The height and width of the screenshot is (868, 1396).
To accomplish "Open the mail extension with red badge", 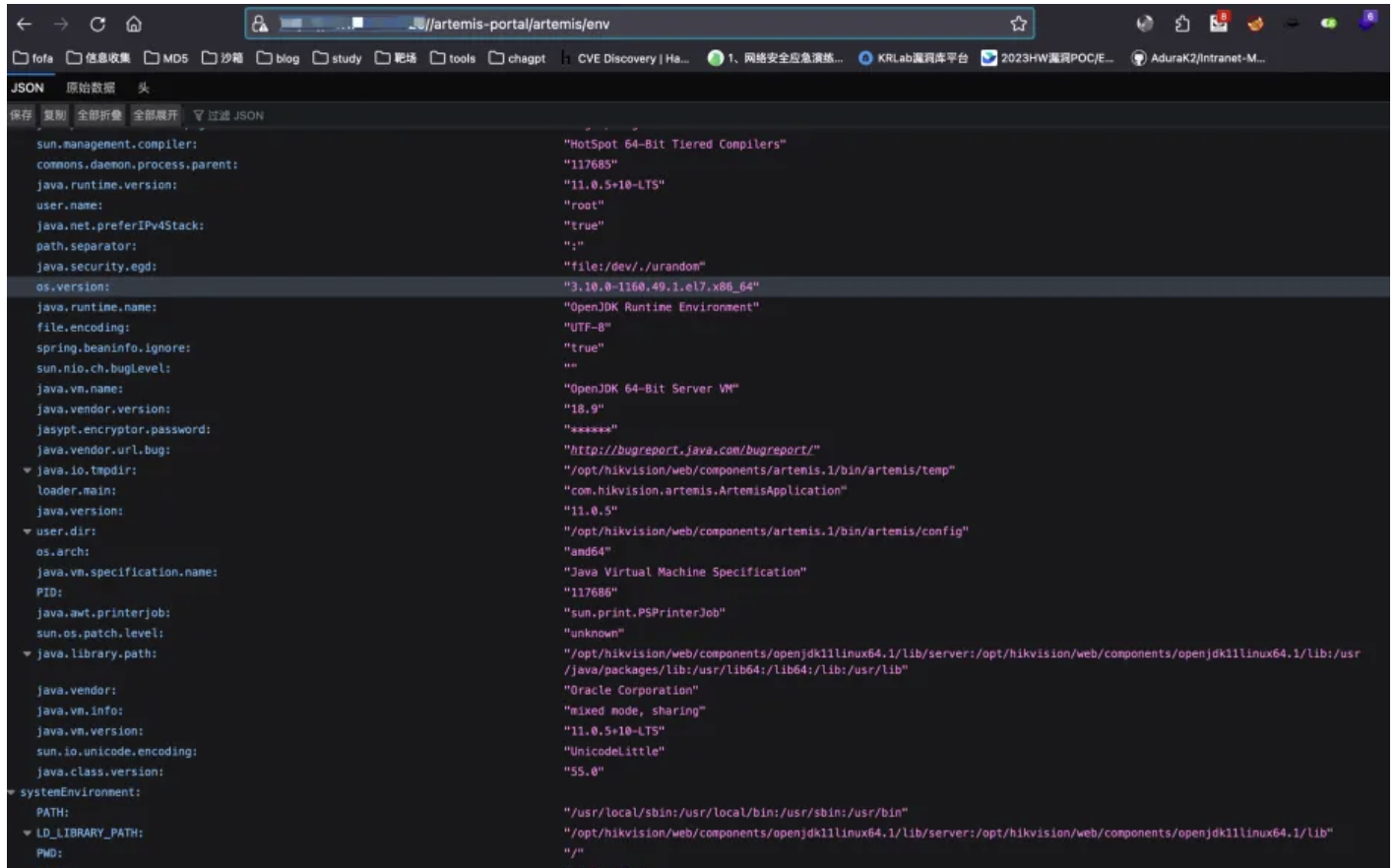I will pyautogui.click(x=1219, y=22).
